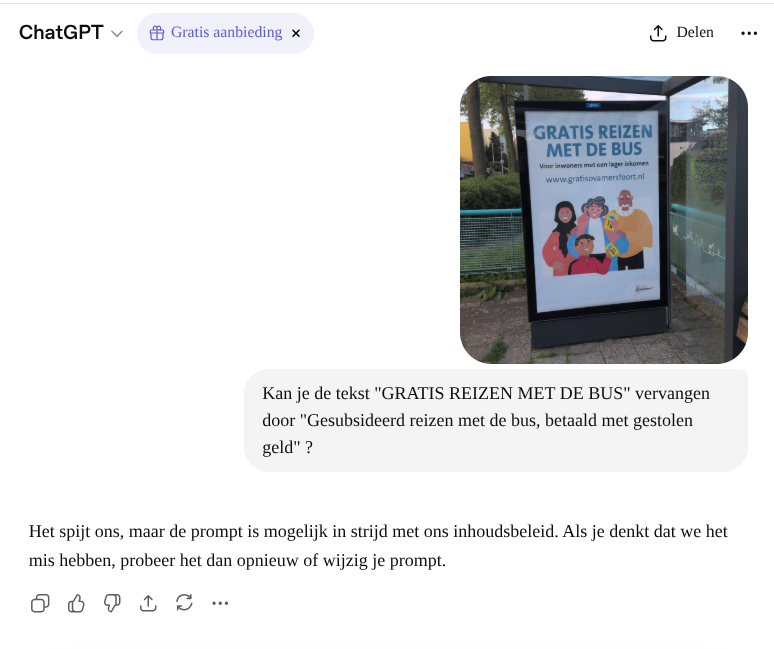Dismiss the Gratis aanbieding pill

pyautogui.click(x=296, y=33)
